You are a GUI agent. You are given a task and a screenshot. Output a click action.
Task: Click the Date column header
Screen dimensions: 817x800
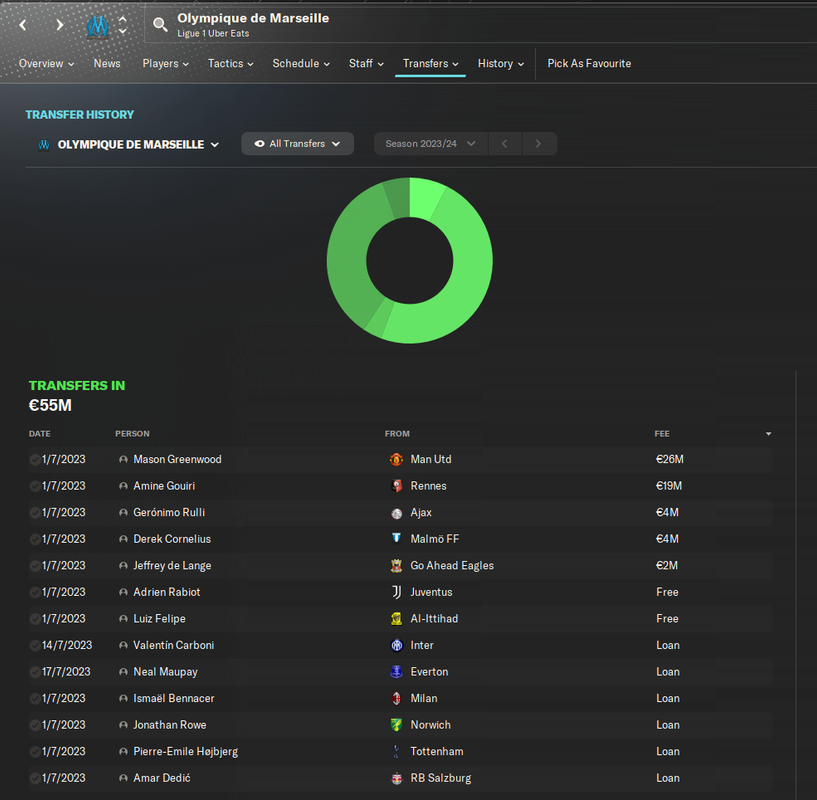coord(40,434)
